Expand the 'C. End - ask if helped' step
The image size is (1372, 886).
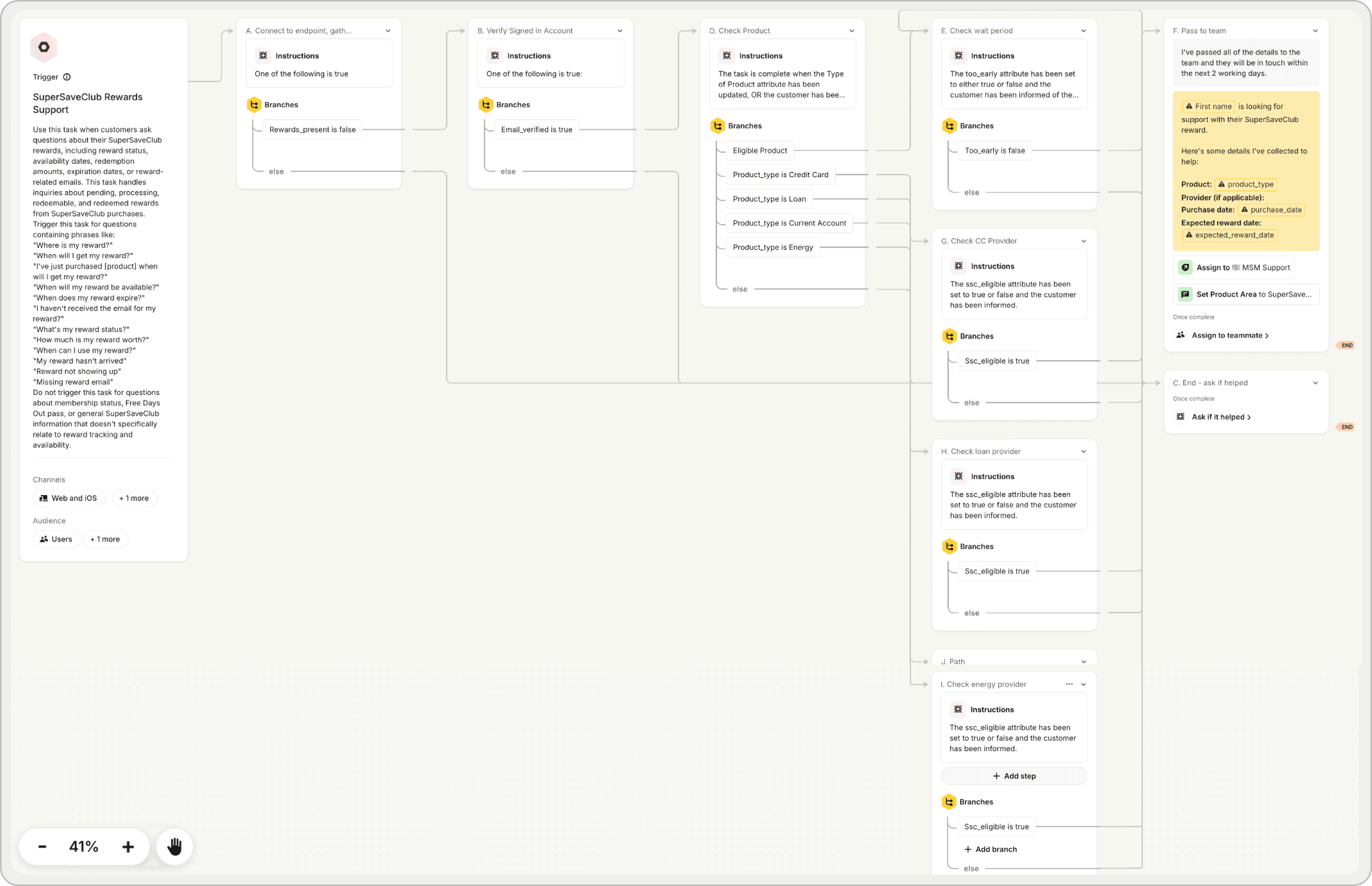pyautogui.click(x=1315, y=382)
